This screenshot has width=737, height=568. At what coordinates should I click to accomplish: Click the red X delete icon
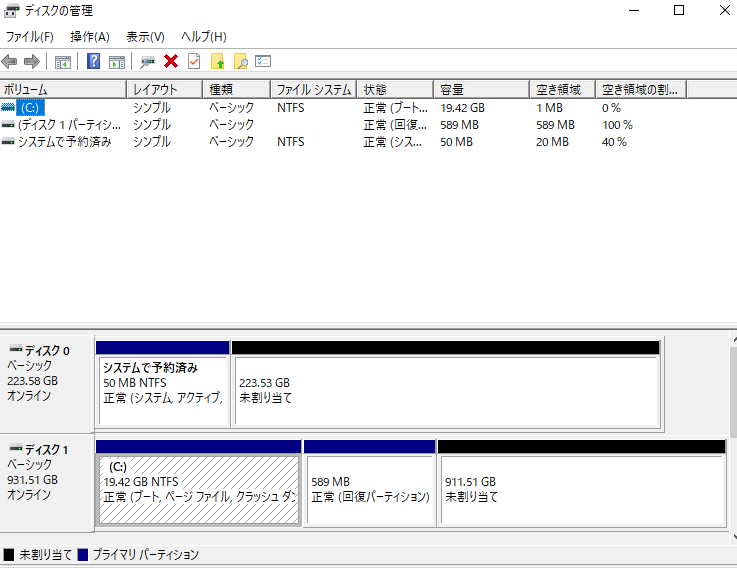[x=171, y=62]
